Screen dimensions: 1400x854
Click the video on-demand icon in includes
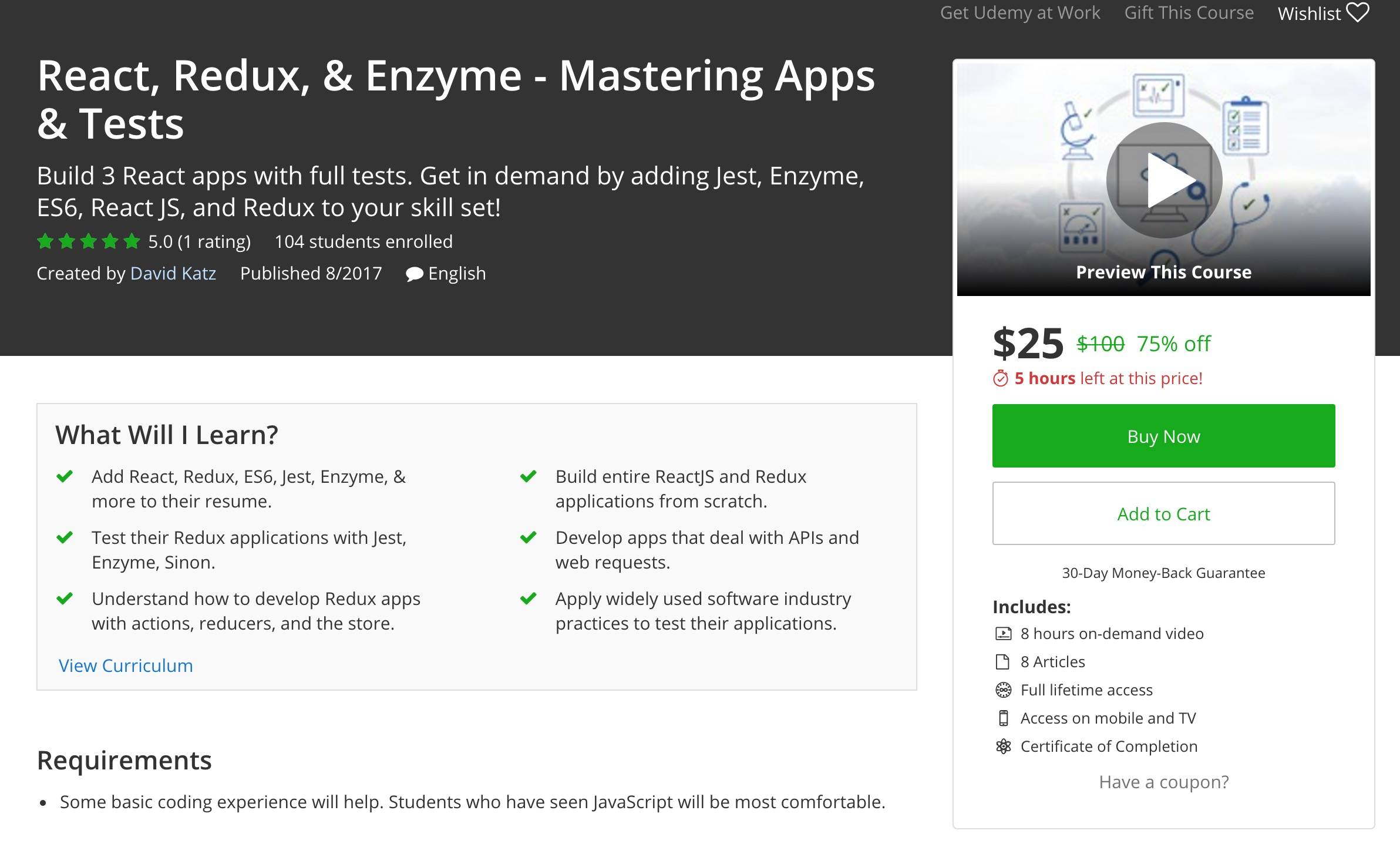click(1002, 632)
